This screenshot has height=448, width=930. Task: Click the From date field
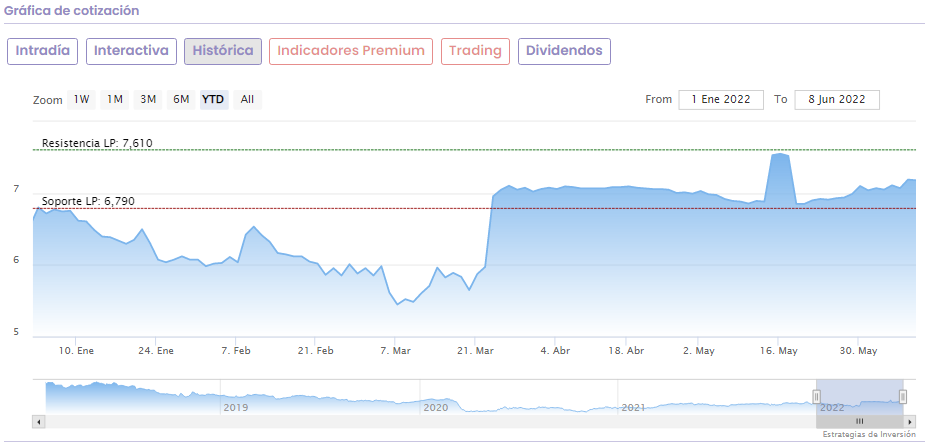point(721,99)
